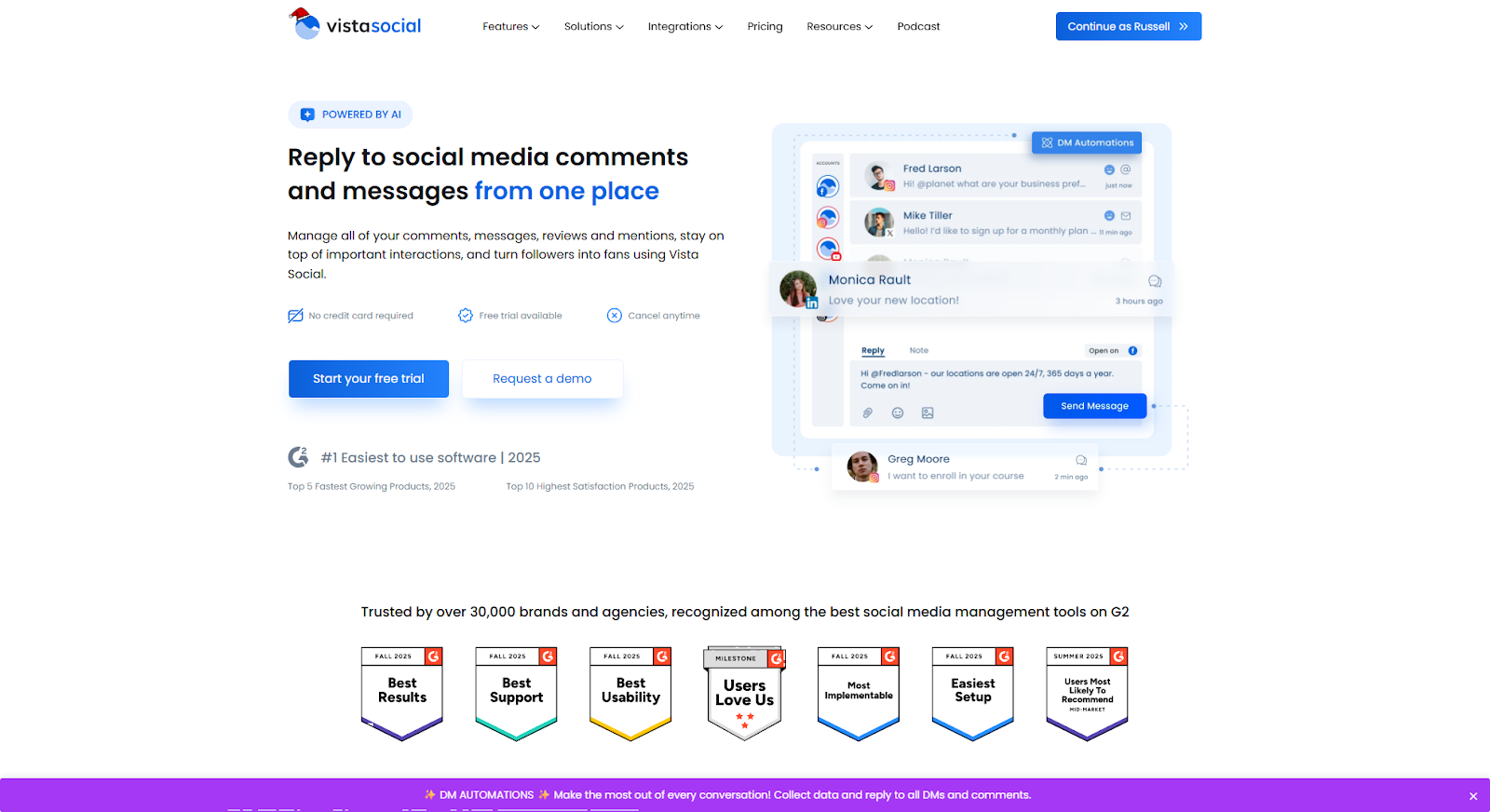Close the purple DM Automations banner
This screenshot has height=812, width=1490.
[x=1473, y=796]
